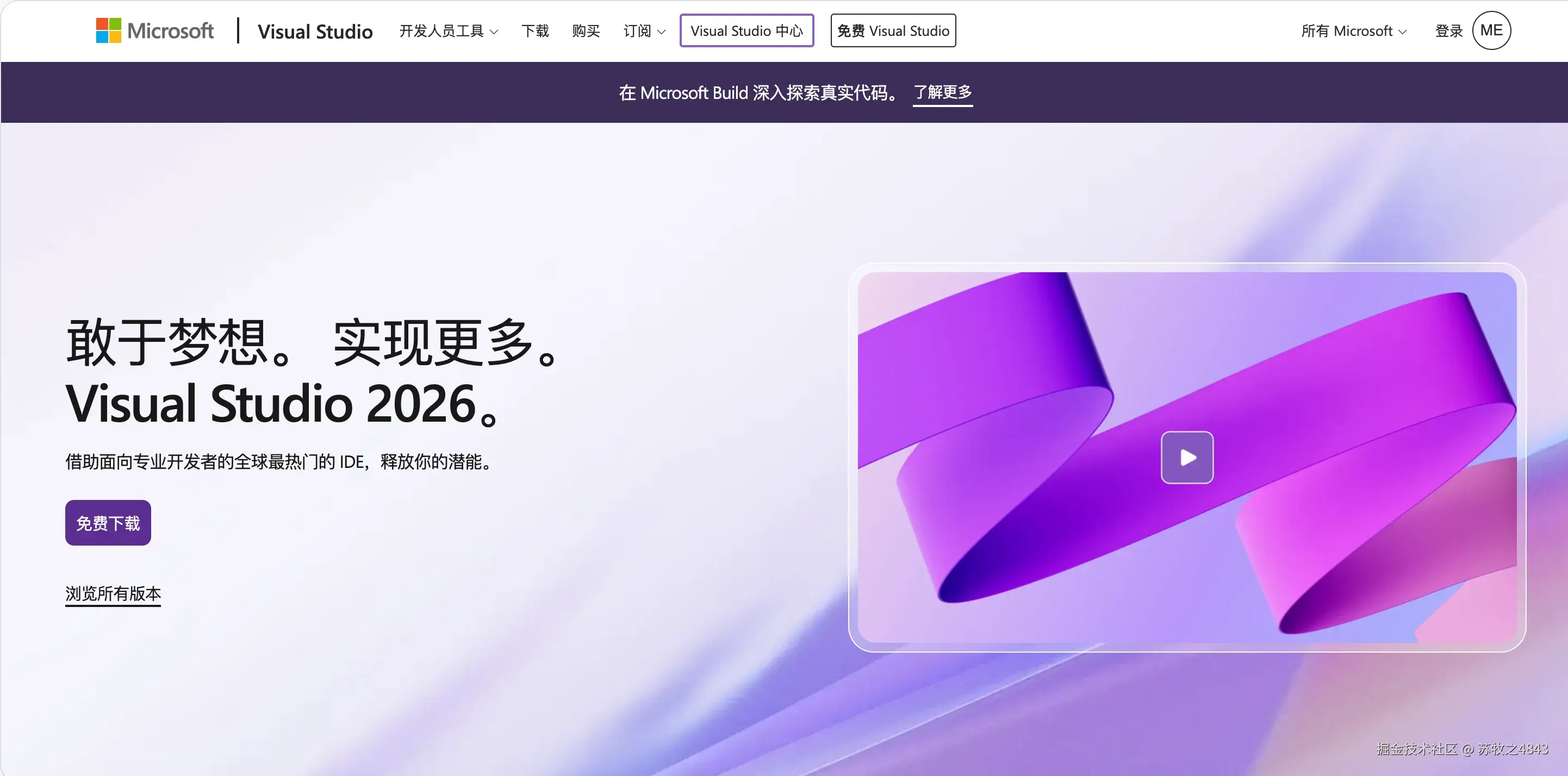Click the Microsoft four-square logo
The width and height of the screenshot is (1568, 776).
(108, 30)
